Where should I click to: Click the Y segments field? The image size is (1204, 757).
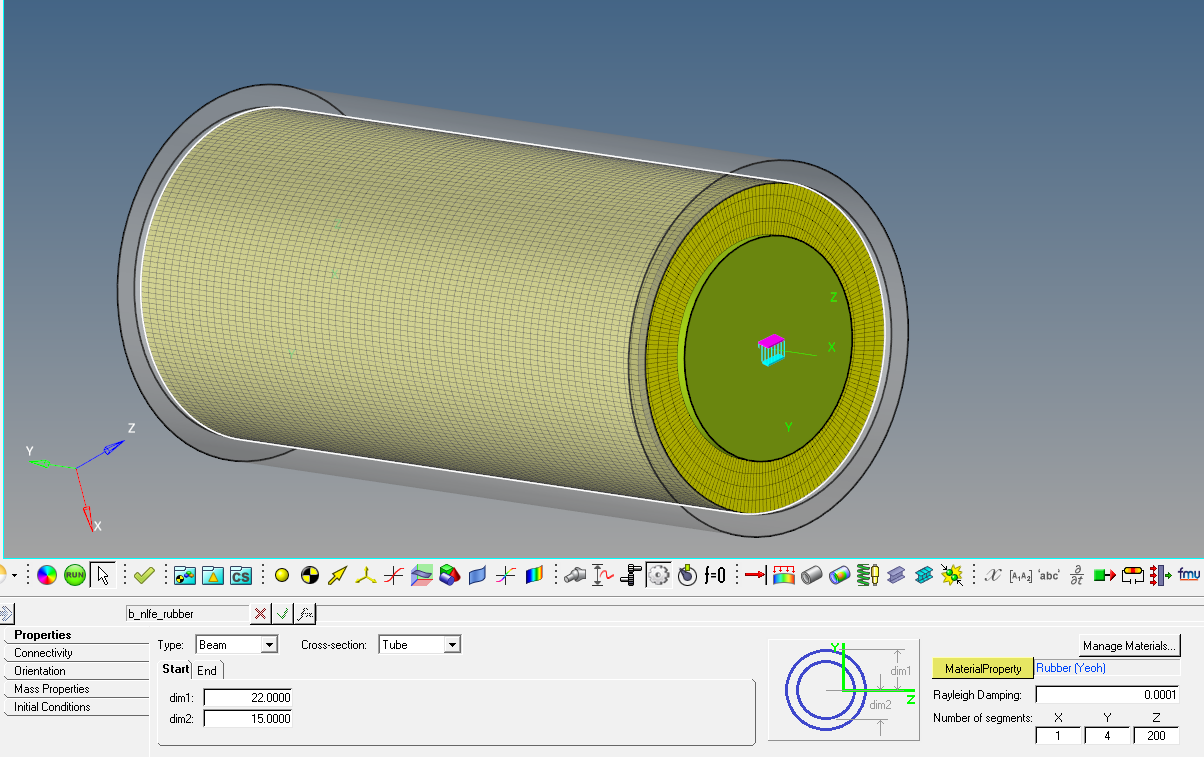1107,736
